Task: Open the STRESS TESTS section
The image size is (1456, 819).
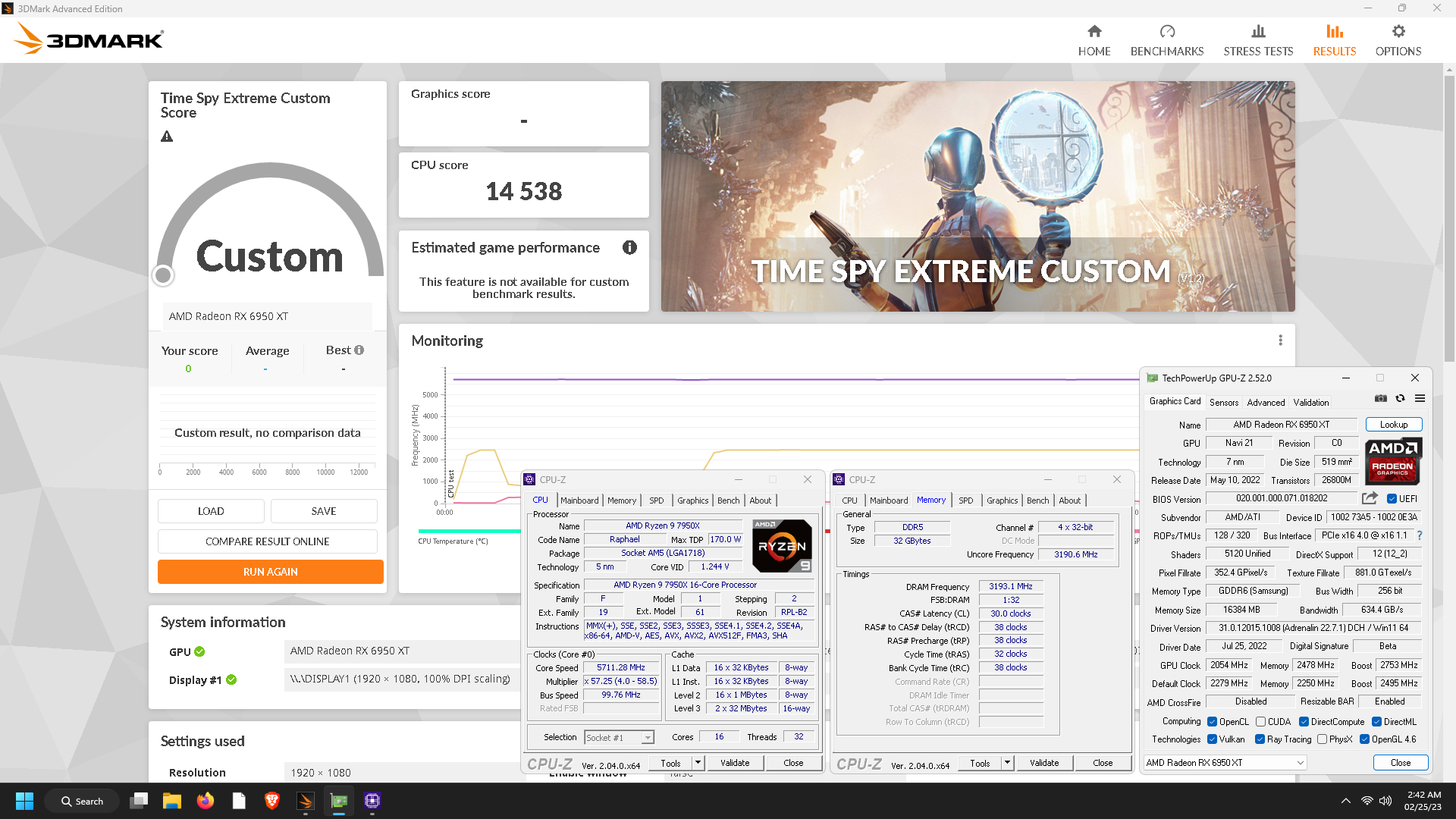Action: point(1258,40)
